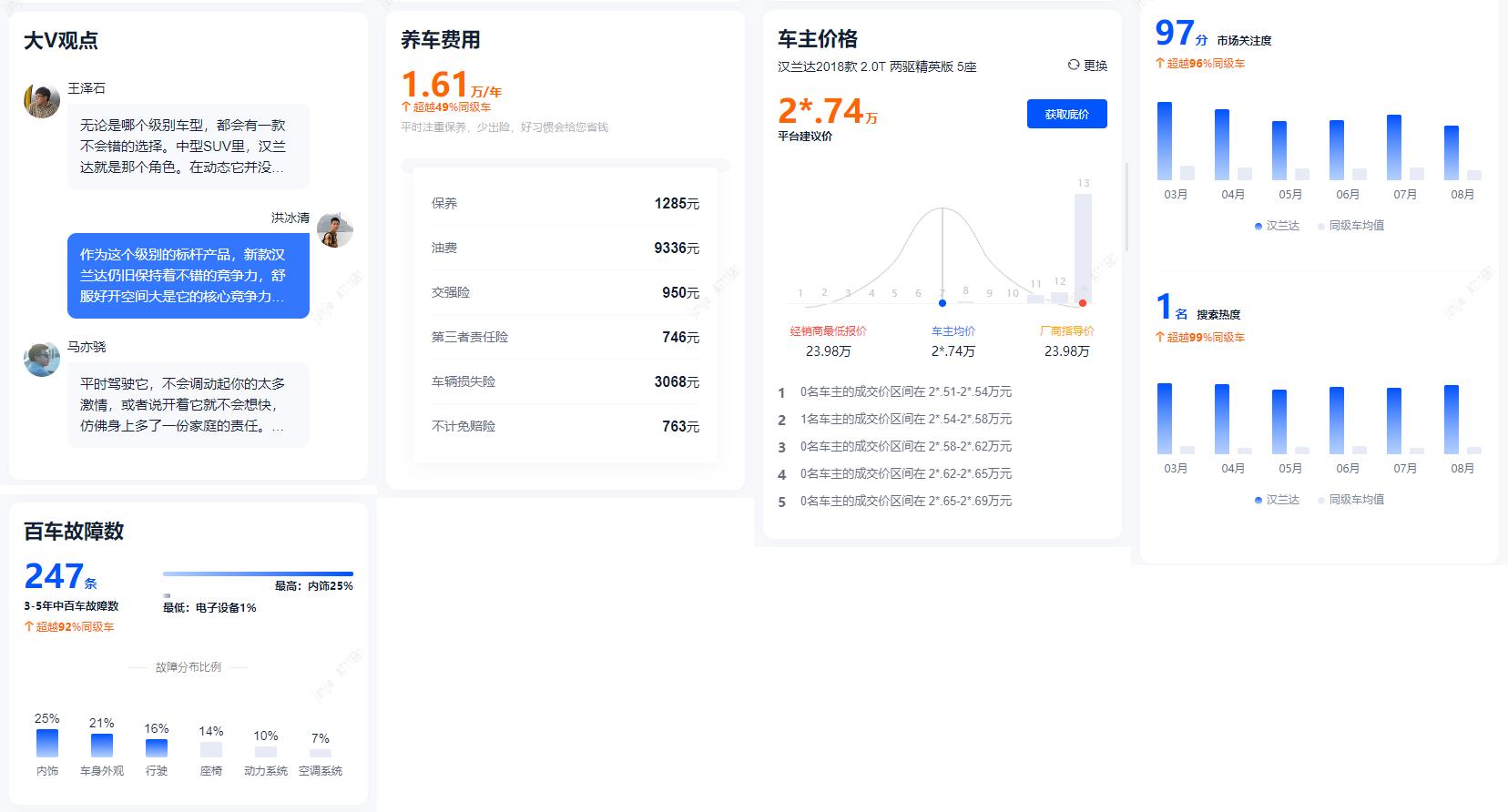Click the 1名 search ranking

1171,308
